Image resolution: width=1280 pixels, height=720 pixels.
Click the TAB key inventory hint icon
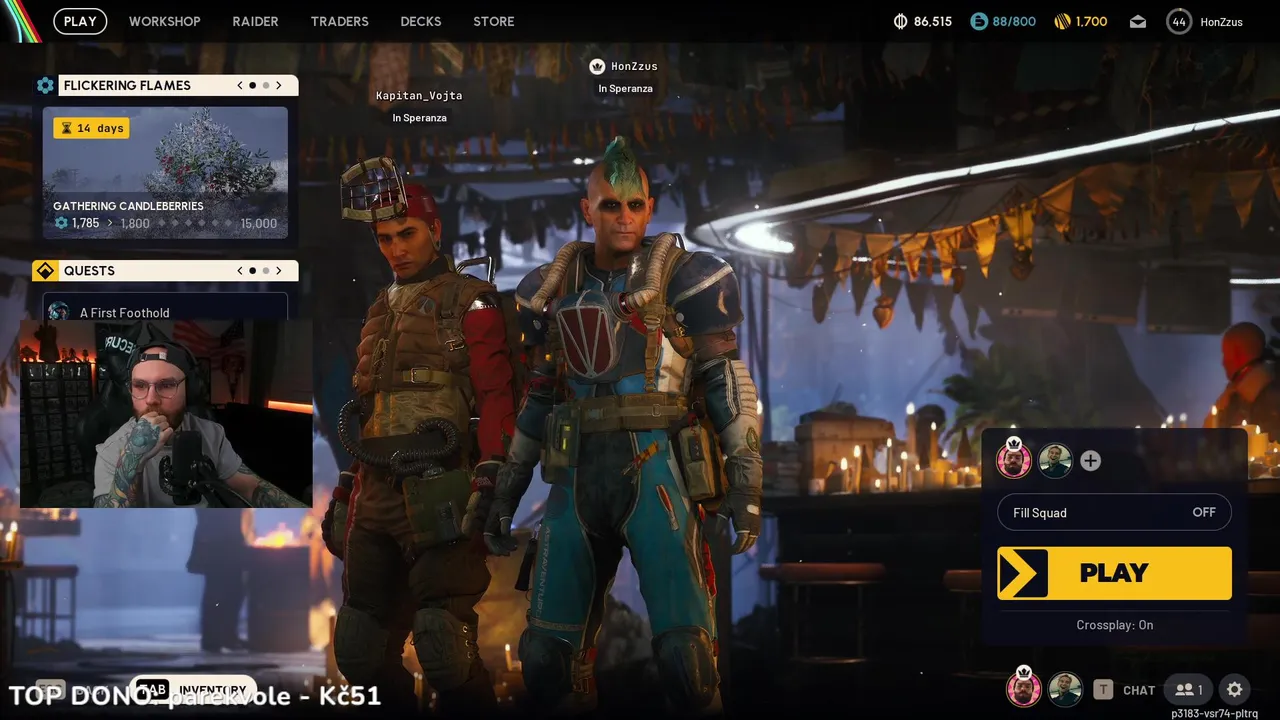click(152, 690)
